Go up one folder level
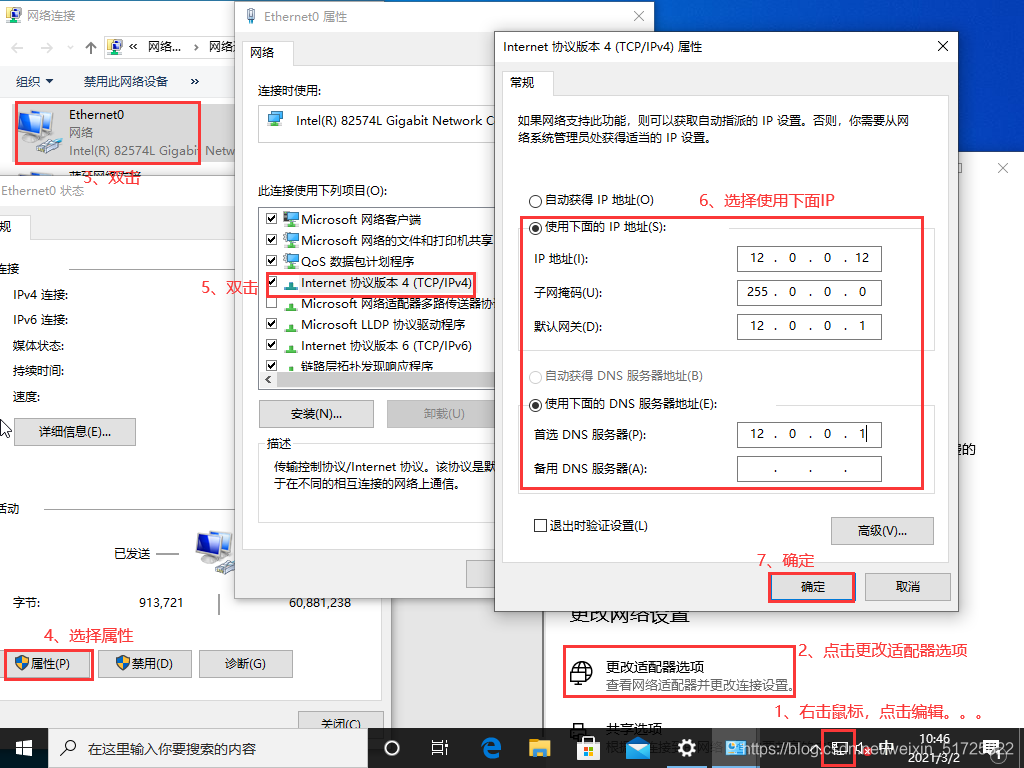The image size is (1024, 768). pos(91,48)
